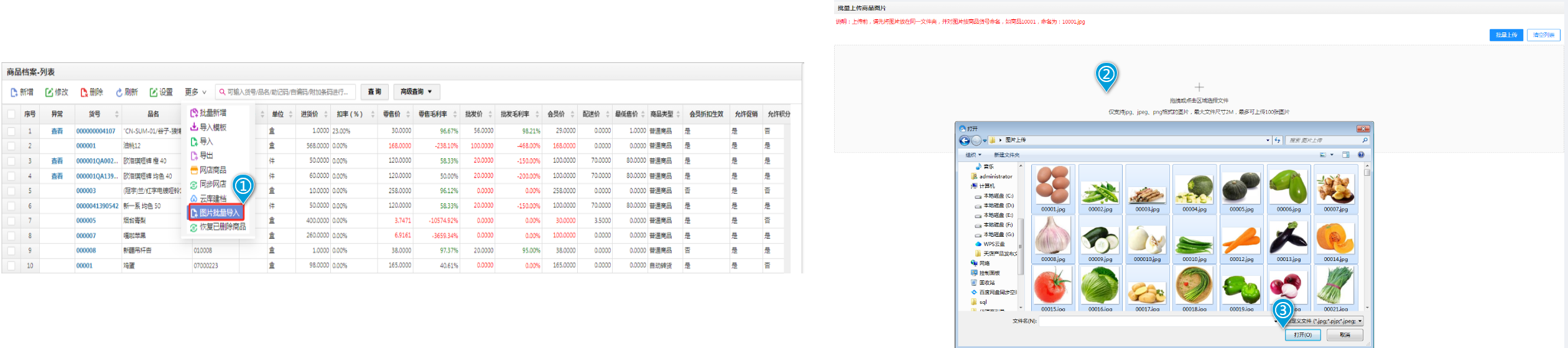1568x348 pixels.
Task: Open the 组织 dropdown in file dialog
Action: click(973, 155)
